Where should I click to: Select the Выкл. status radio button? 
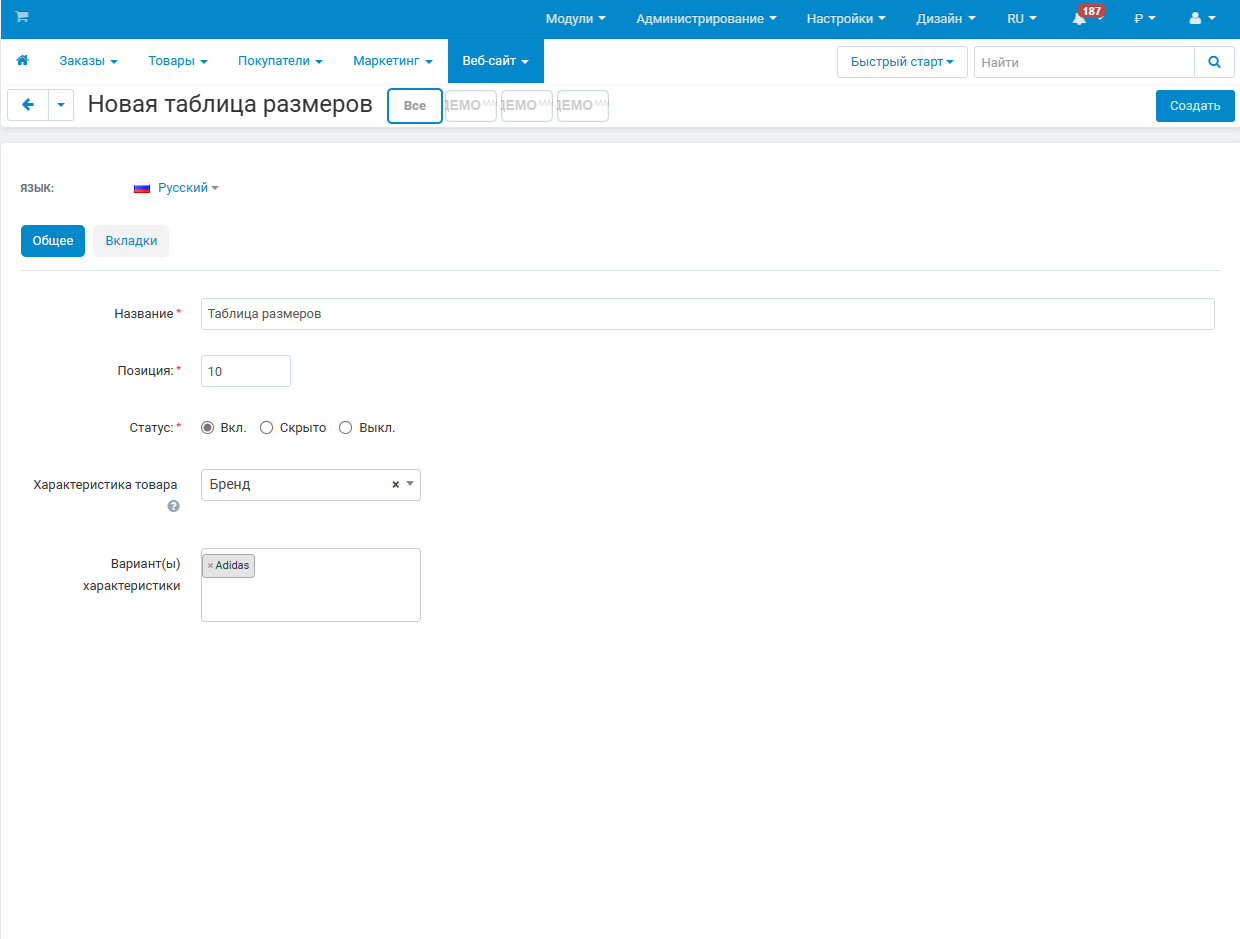[x=346, y=428]
